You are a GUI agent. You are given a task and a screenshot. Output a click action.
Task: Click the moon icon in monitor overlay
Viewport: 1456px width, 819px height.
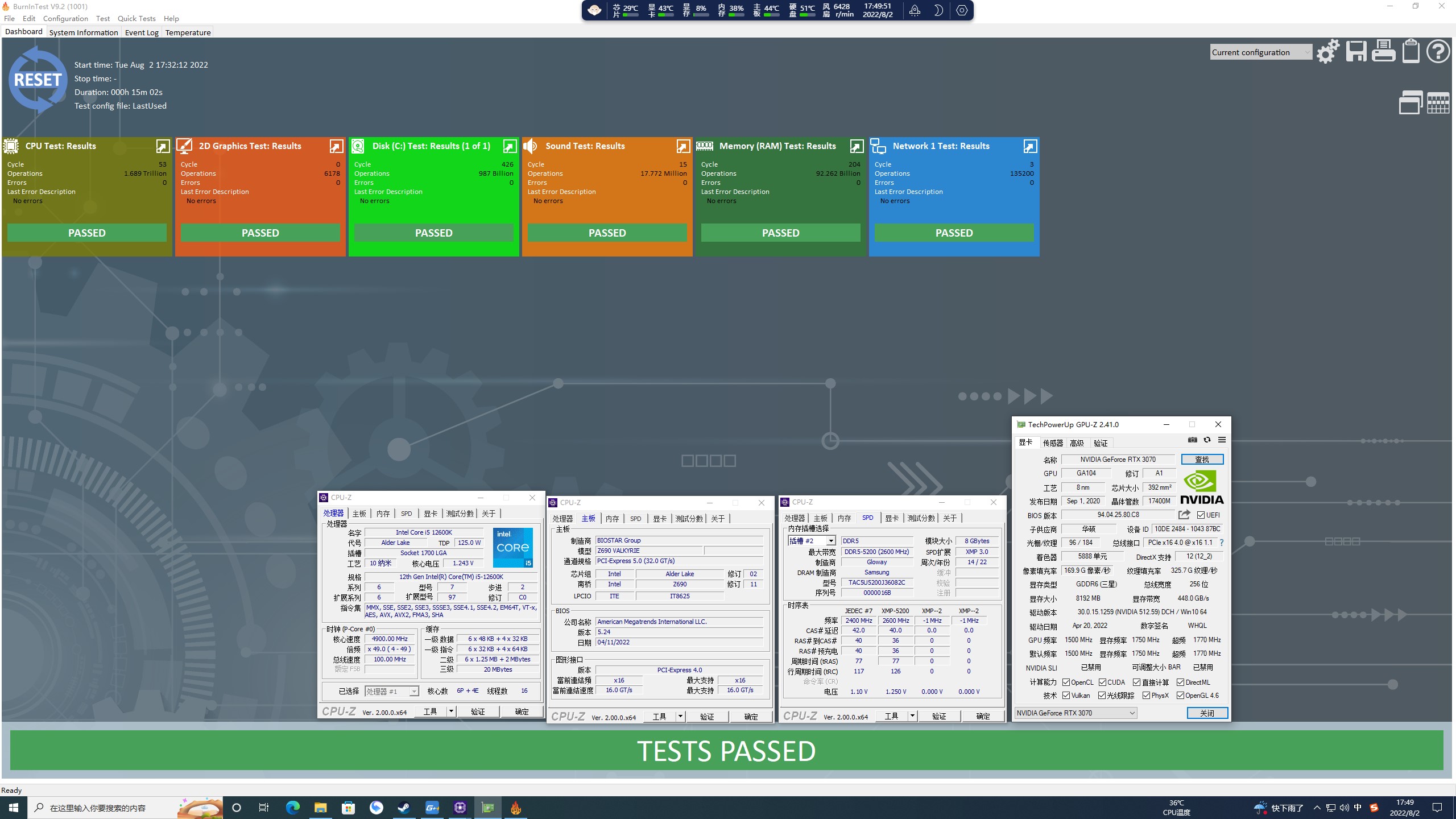(x=938, y=10)
